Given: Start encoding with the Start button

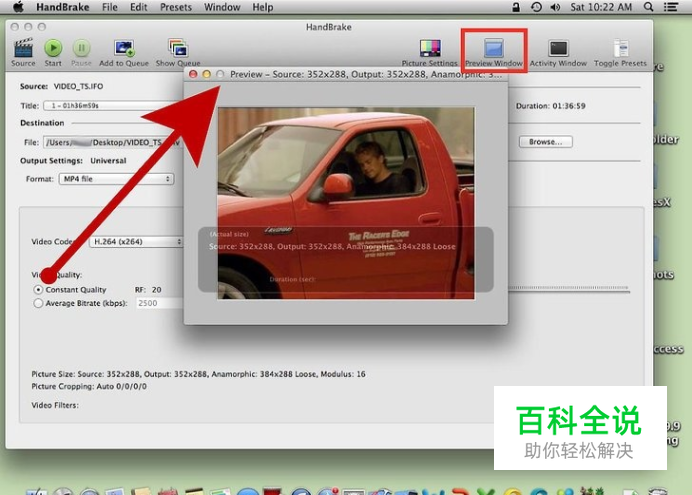Looking at the screenshot, I should pos(53,52).
